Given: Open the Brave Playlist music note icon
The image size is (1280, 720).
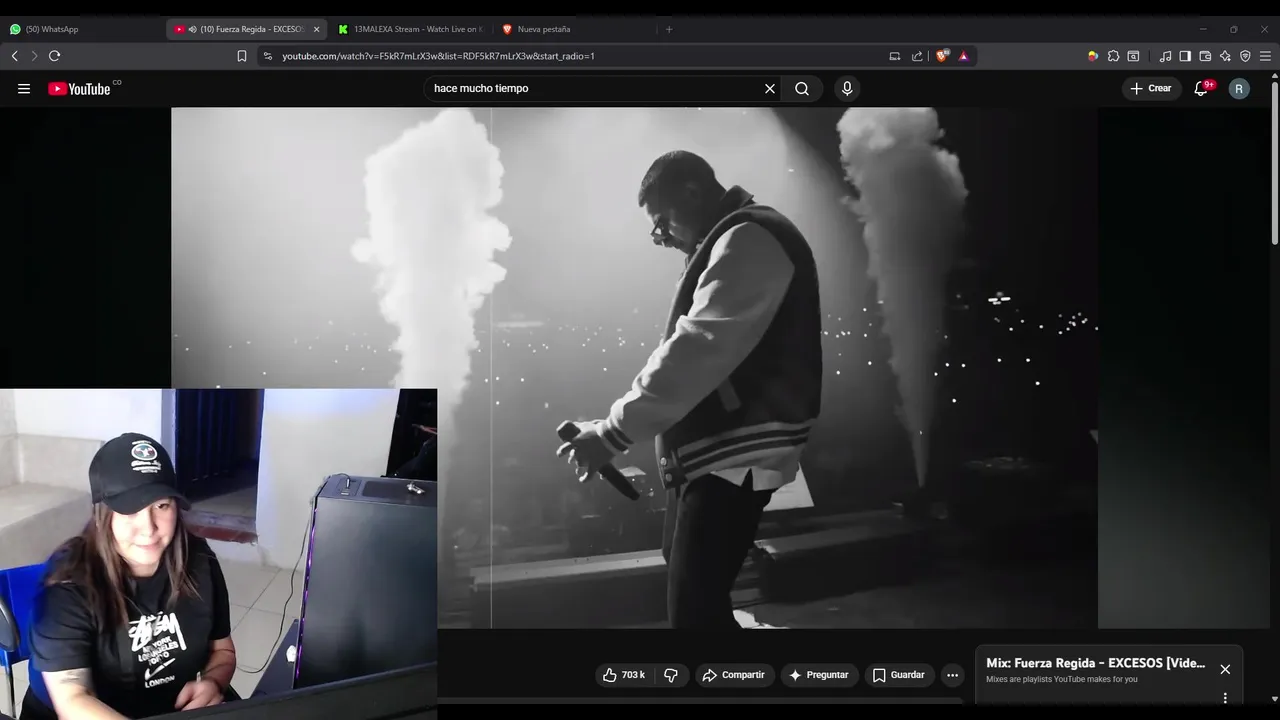Looking at the screenshot, I should 1165,56.
